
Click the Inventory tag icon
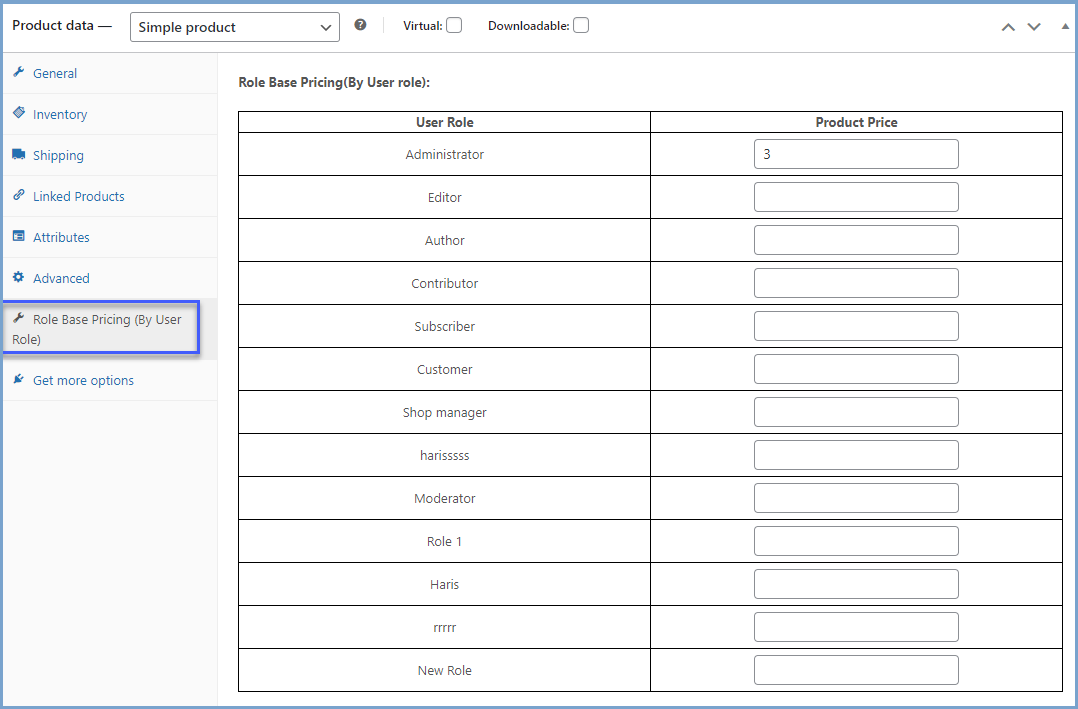point(17,114)
